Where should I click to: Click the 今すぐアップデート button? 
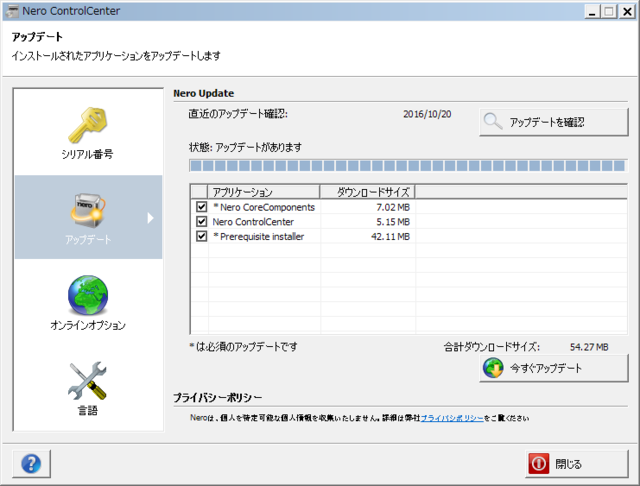[x=554, y=368]
